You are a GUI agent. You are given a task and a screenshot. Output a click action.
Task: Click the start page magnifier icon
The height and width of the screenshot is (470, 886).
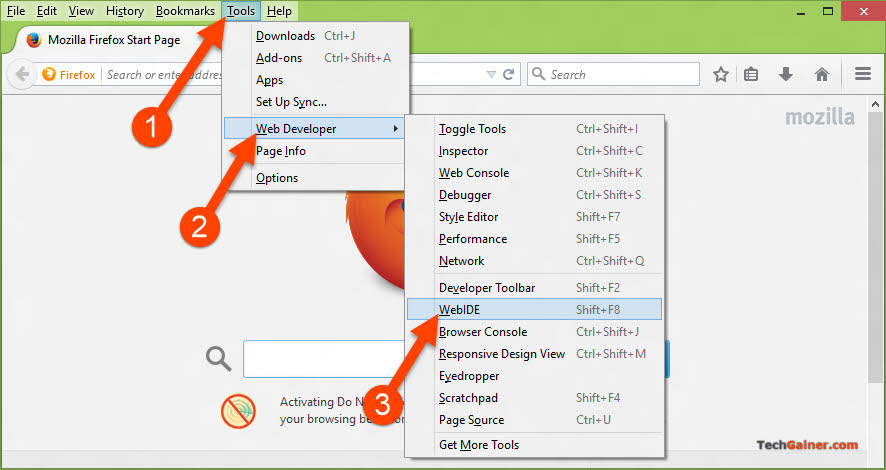point(219,359)
